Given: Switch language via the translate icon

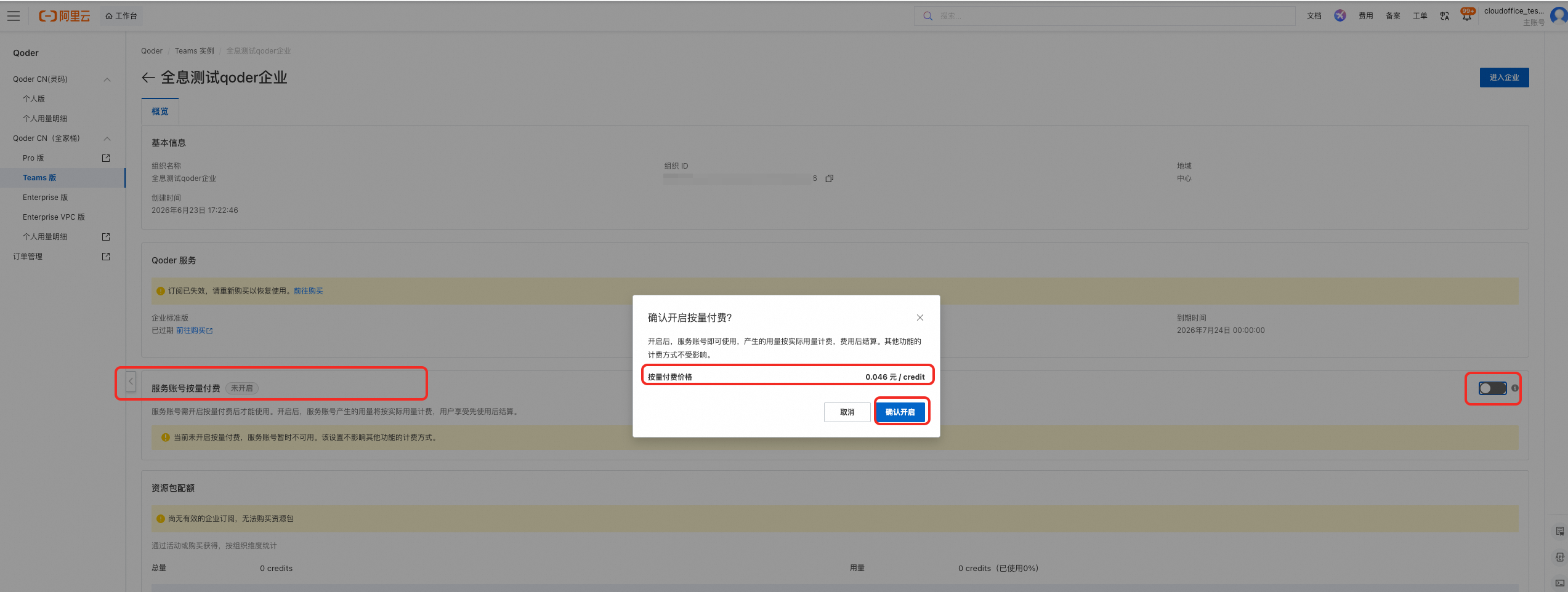Looking at the screenshot, I should point(1444,16).
